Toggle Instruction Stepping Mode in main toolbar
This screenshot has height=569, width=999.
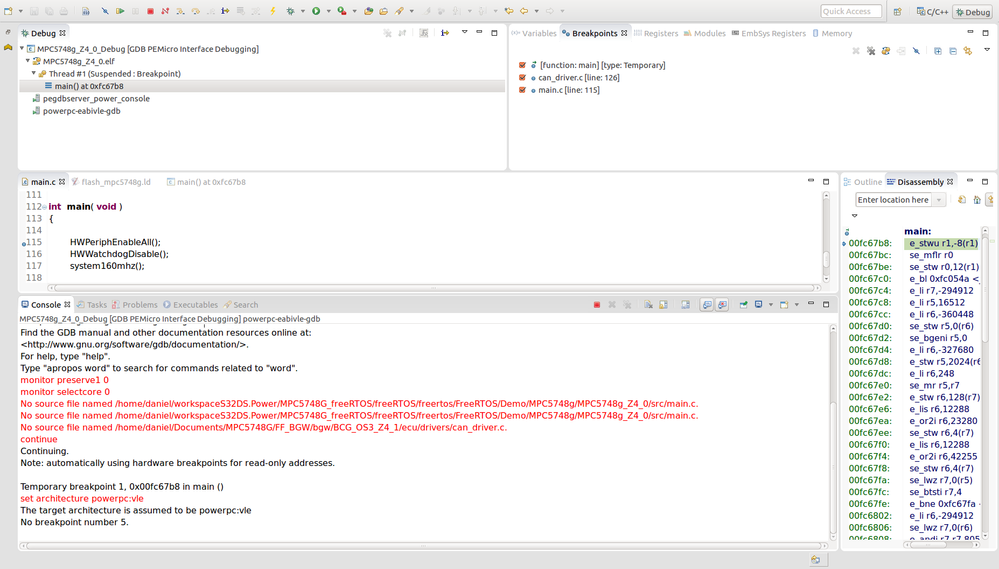[225, 11]
